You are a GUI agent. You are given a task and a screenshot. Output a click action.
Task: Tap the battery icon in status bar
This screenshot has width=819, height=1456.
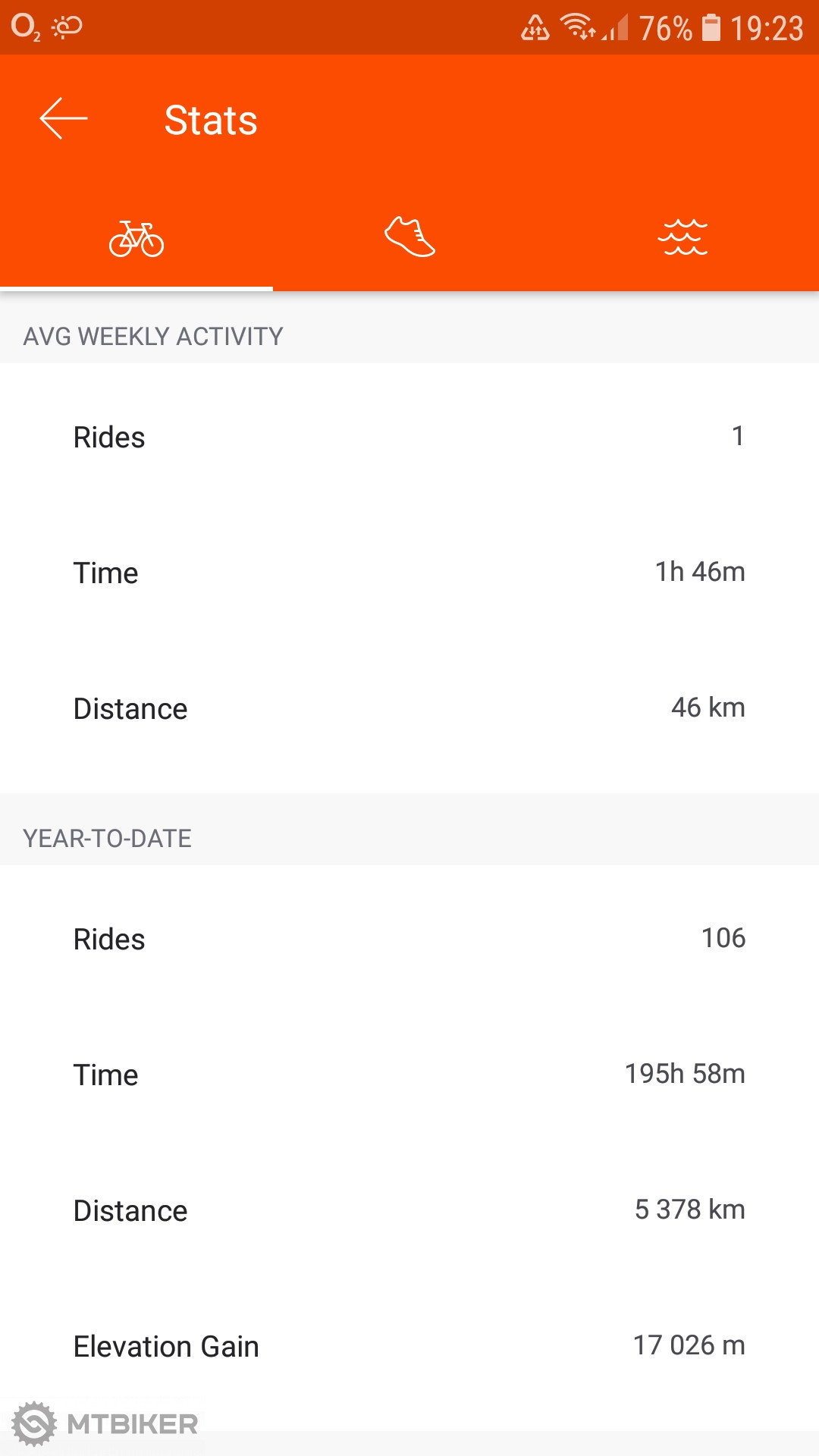click(x=711, y=27)
